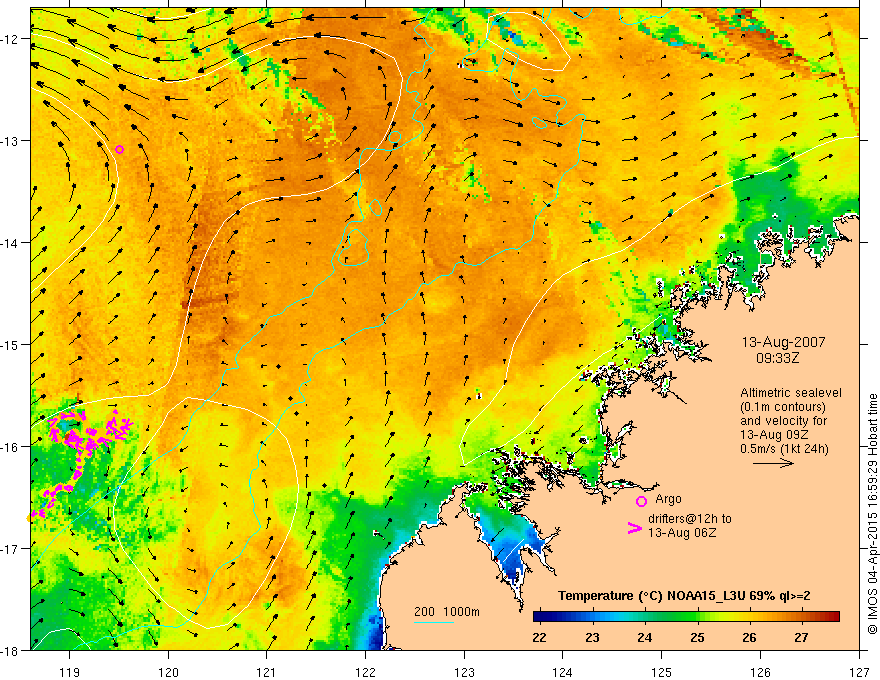Click the color bar tick label 25

tap(697, 637)
